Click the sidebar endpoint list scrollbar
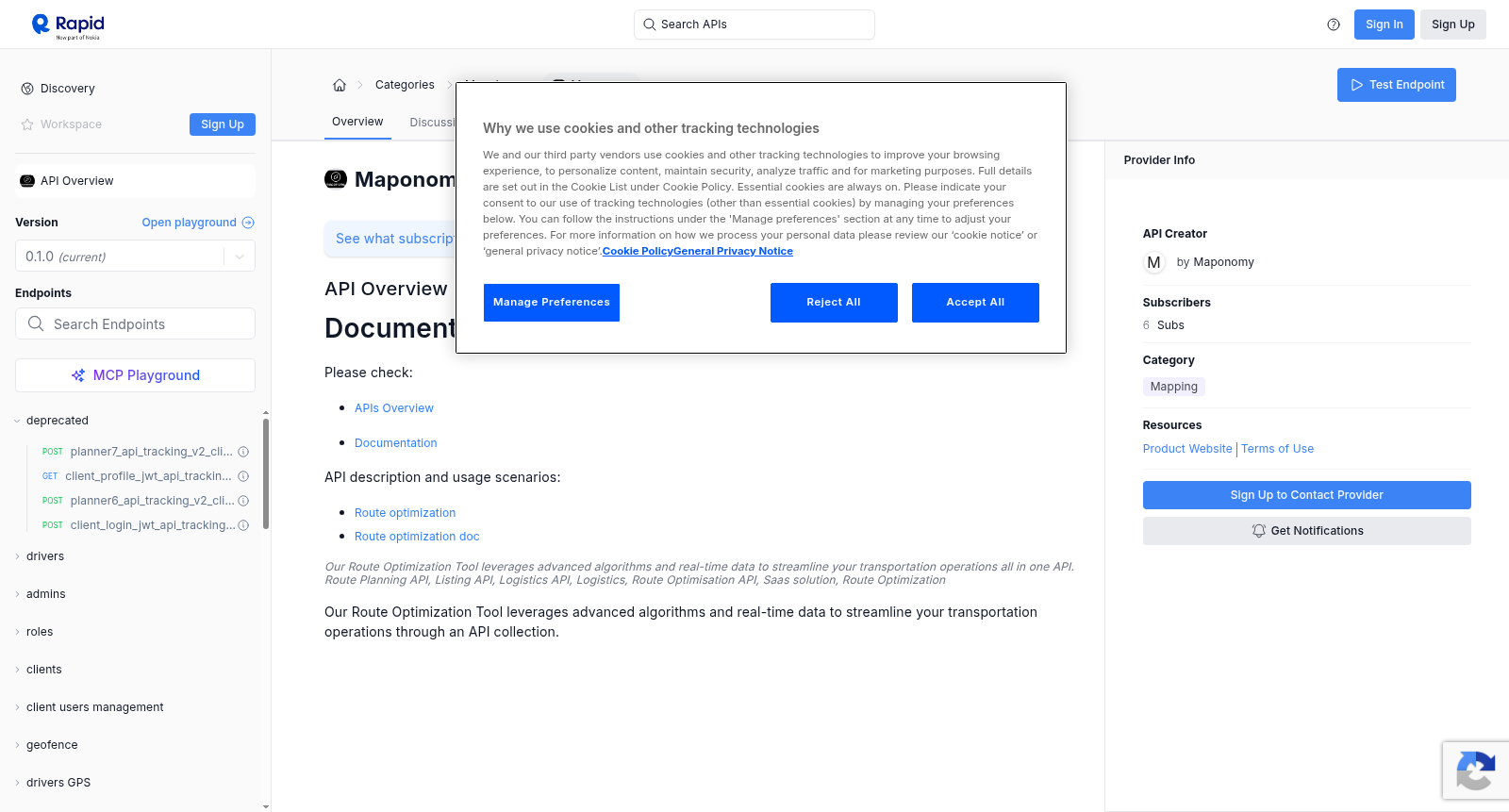1509x812 pixels. (x=266, y=473)
